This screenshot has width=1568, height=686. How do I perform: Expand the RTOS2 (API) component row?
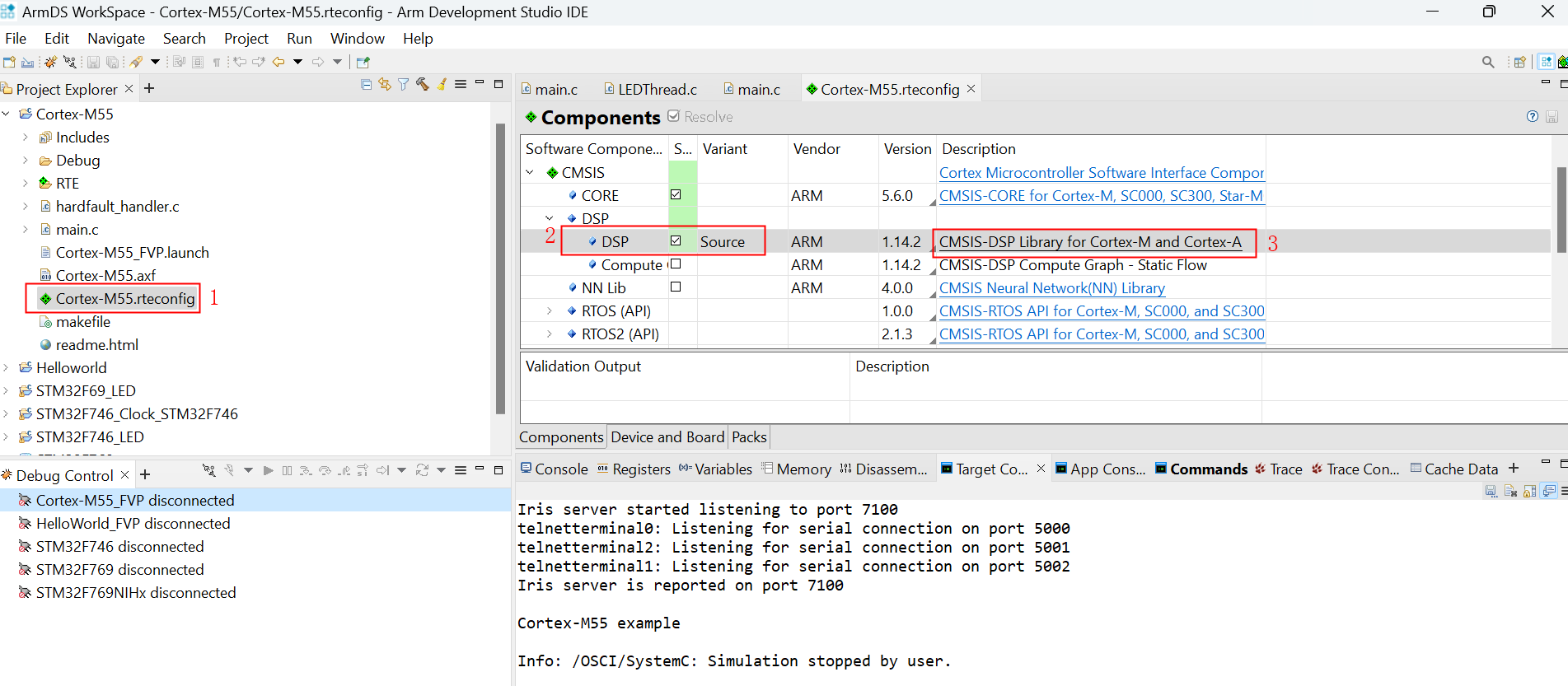coord(550,334)
